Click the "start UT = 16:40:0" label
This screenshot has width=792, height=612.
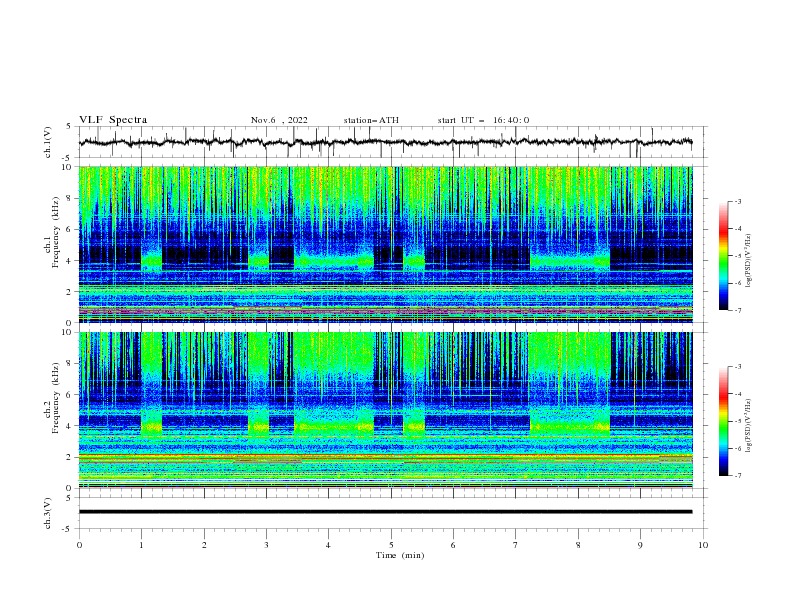pos(483,120)
